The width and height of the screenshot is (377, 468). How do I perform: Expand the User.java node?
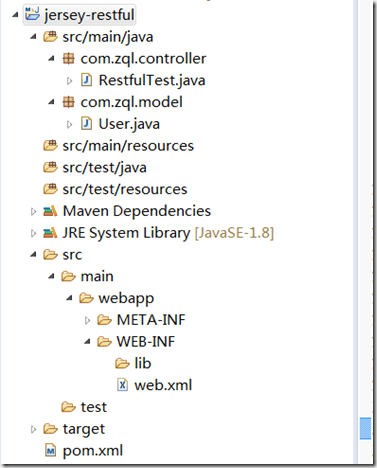tap(69, 124)
